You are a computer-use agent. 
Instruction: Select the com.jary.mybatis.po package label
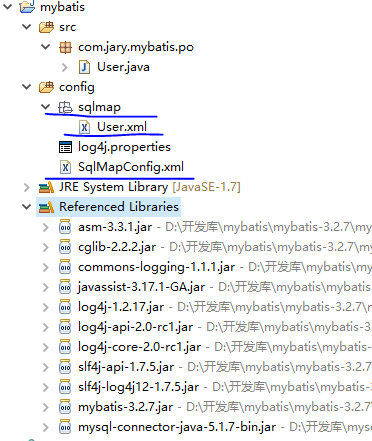[136, 47]
